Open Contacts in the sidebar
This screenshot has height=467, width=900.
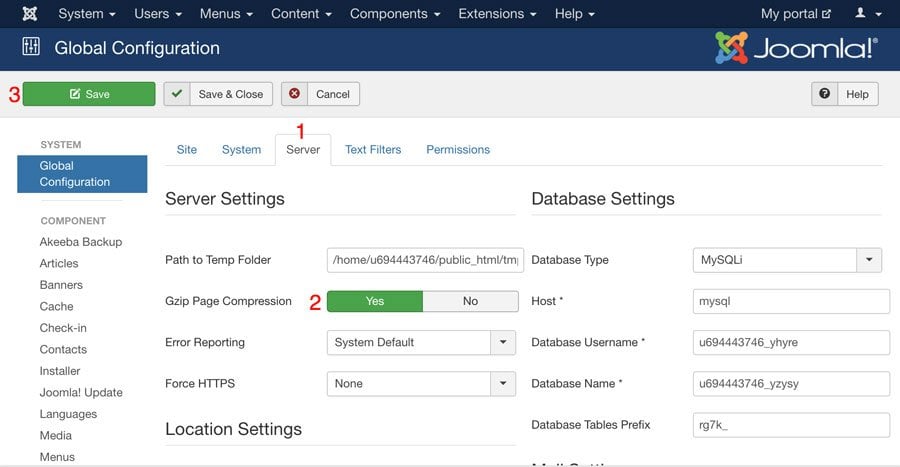tap(63, 349)
